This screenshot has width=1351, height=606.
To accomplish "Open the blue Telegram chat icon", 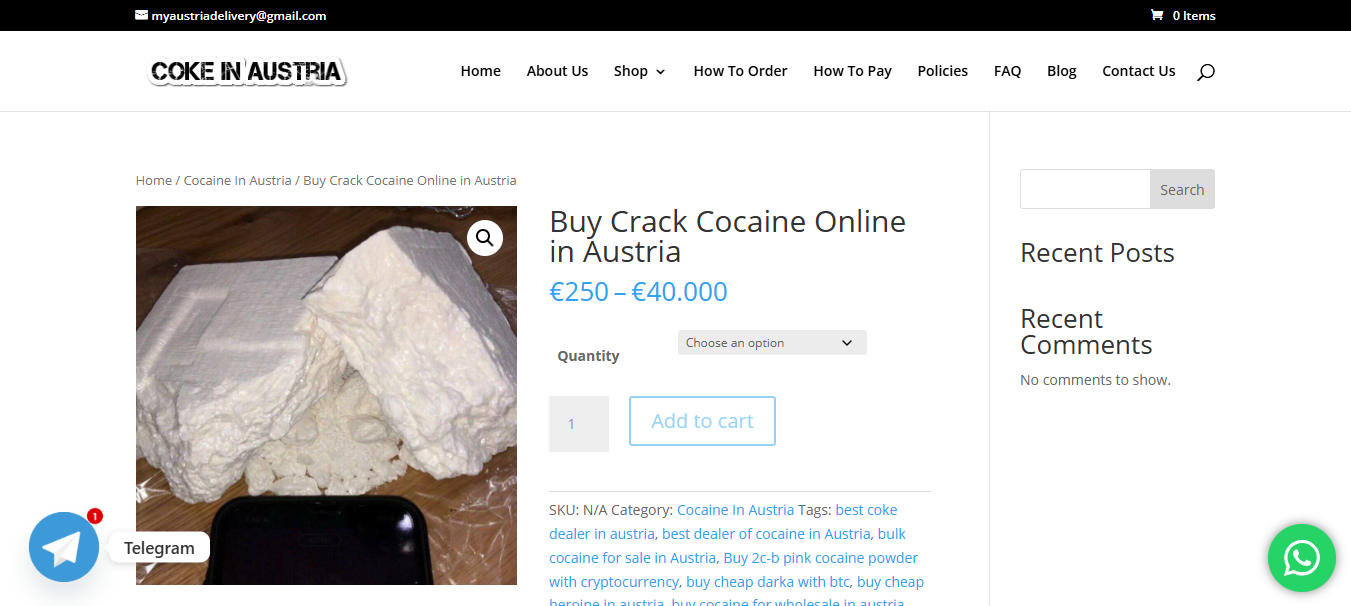I will [x=64, y=547].
